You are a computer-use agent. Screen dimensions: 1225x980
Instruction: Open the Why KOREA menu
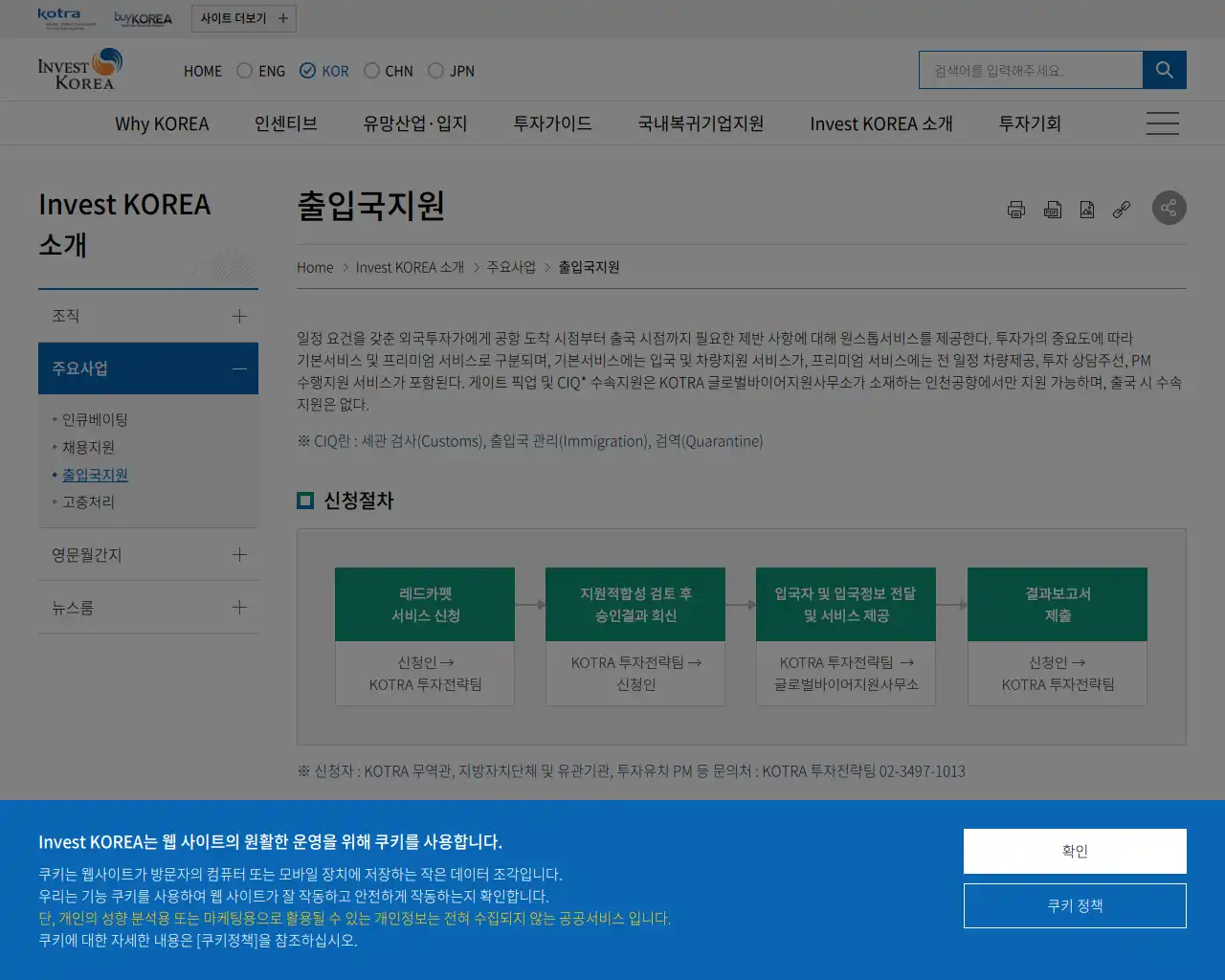click(x=163, y=123)
